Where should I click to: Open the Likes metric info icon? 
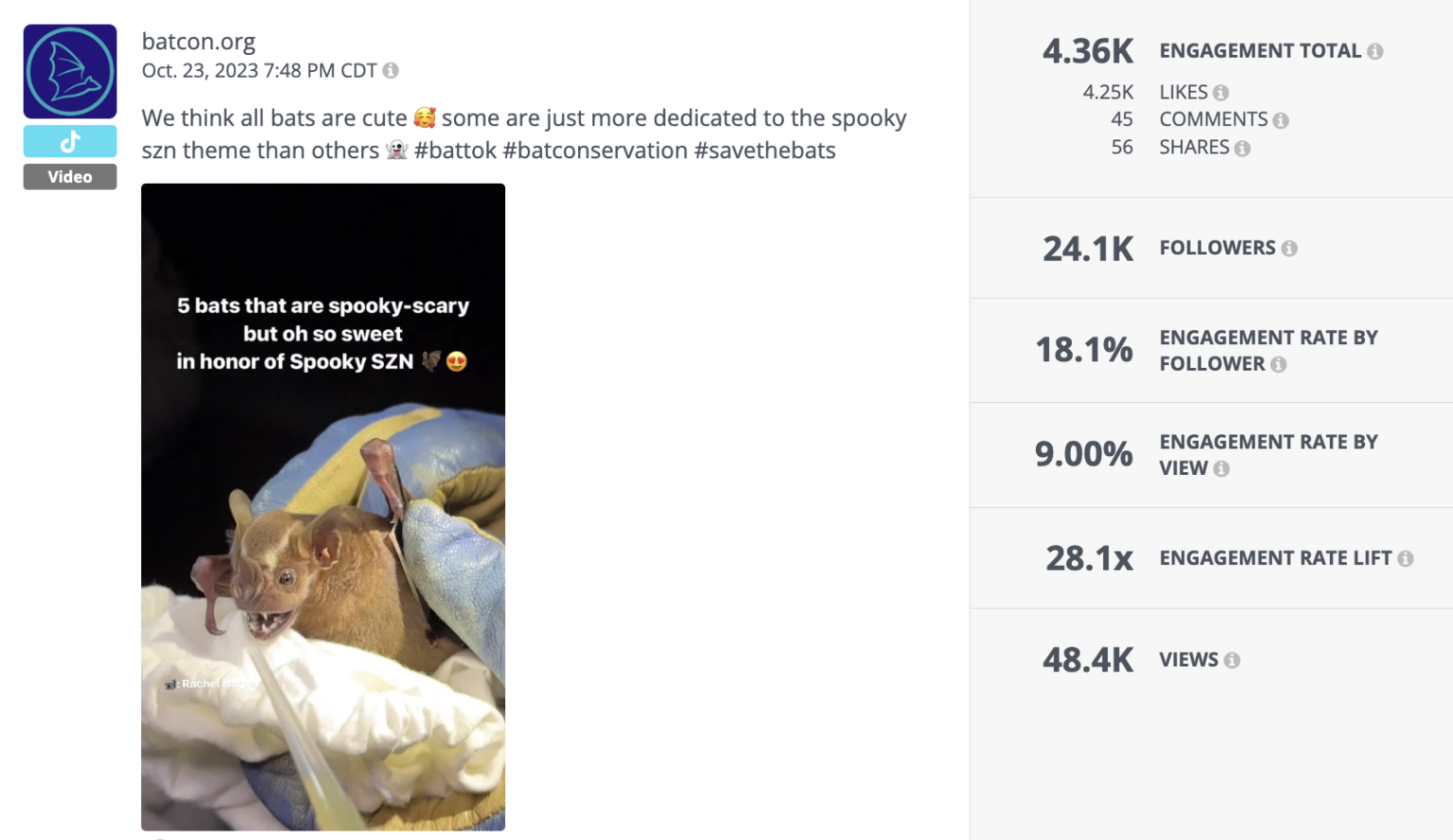(1220, 92)
